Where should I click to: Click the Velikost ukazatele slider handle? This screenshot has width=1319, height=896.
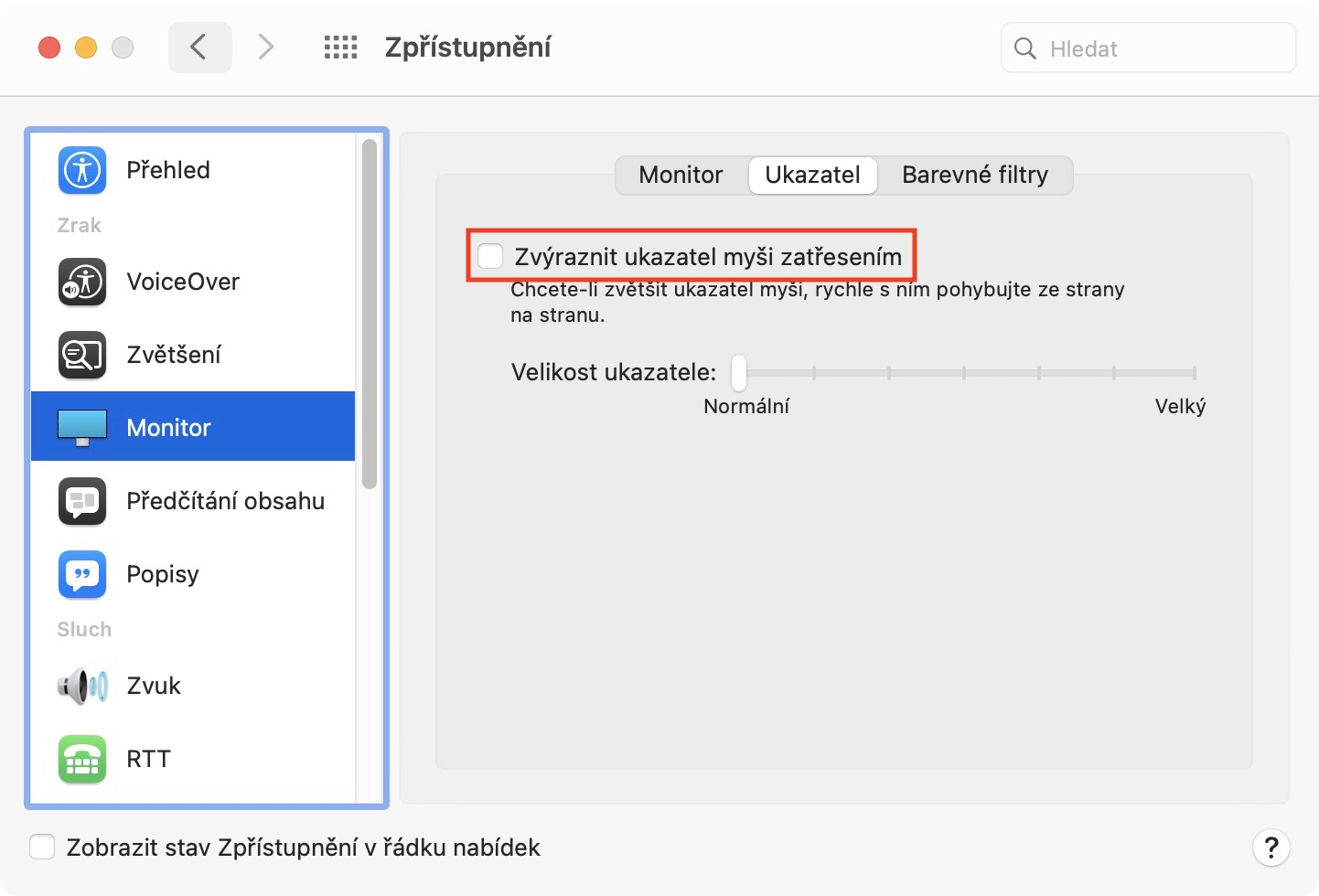pyautogui.click(x=739, y=372)
